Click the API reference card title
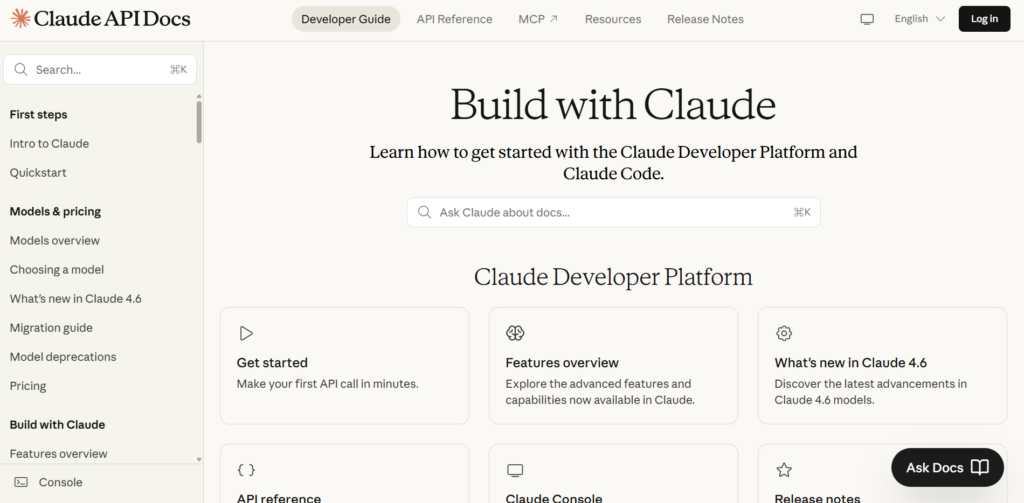1024x503 pixels. pos(279,498)
